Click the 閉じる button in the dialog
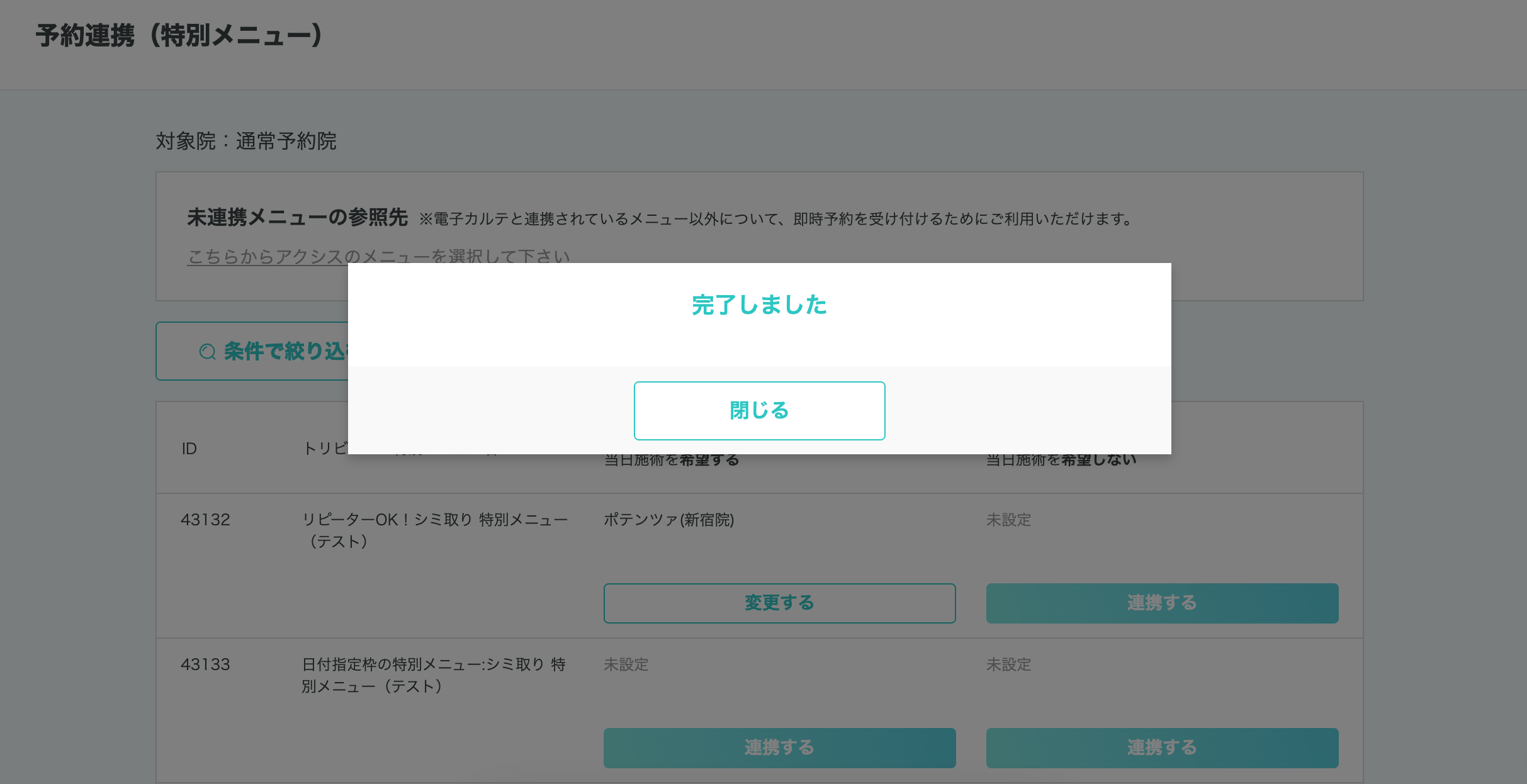The image size is (1527, 784). click(759, 410)
